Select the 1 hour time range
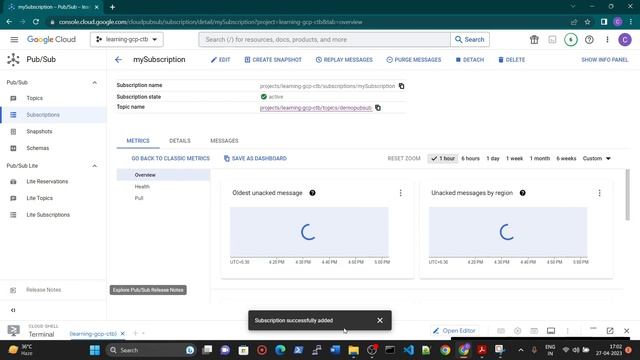The width and height of the screenshot is (640, 360). (x=443, y=158)
